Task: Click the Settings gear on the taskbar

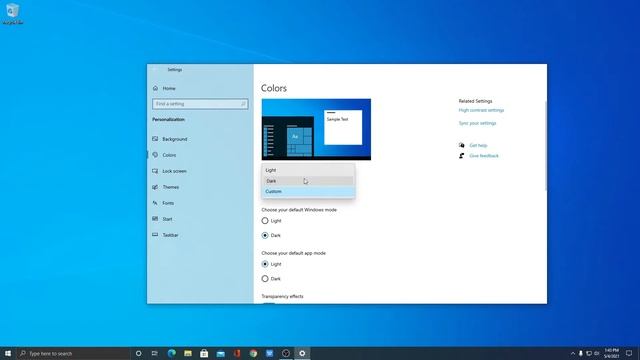Action: 302,353
